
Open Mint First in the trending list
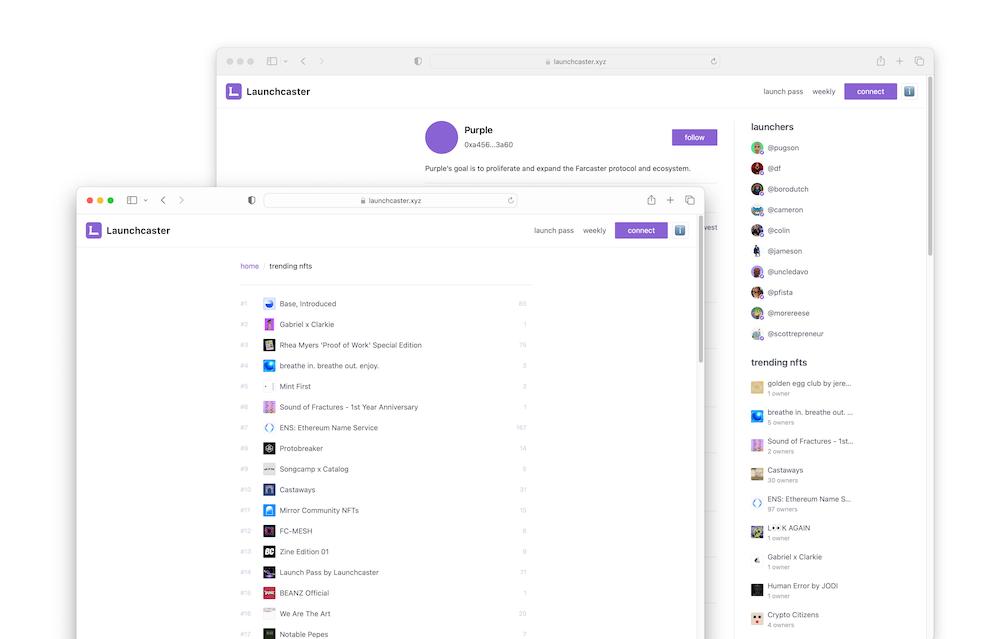[385, 386]
